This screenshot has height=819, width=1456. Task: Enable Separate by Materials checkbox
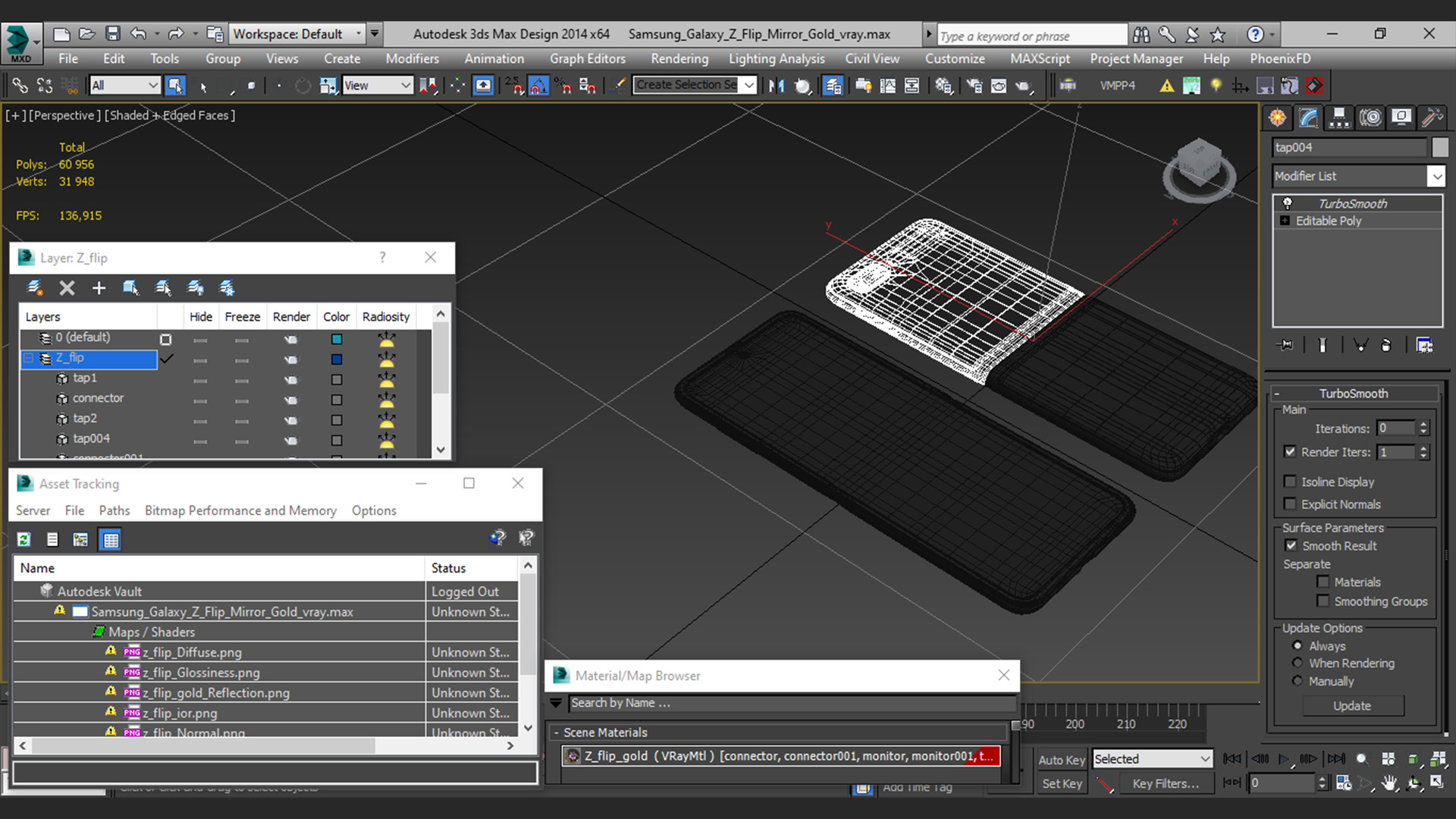pos(1323,582)
